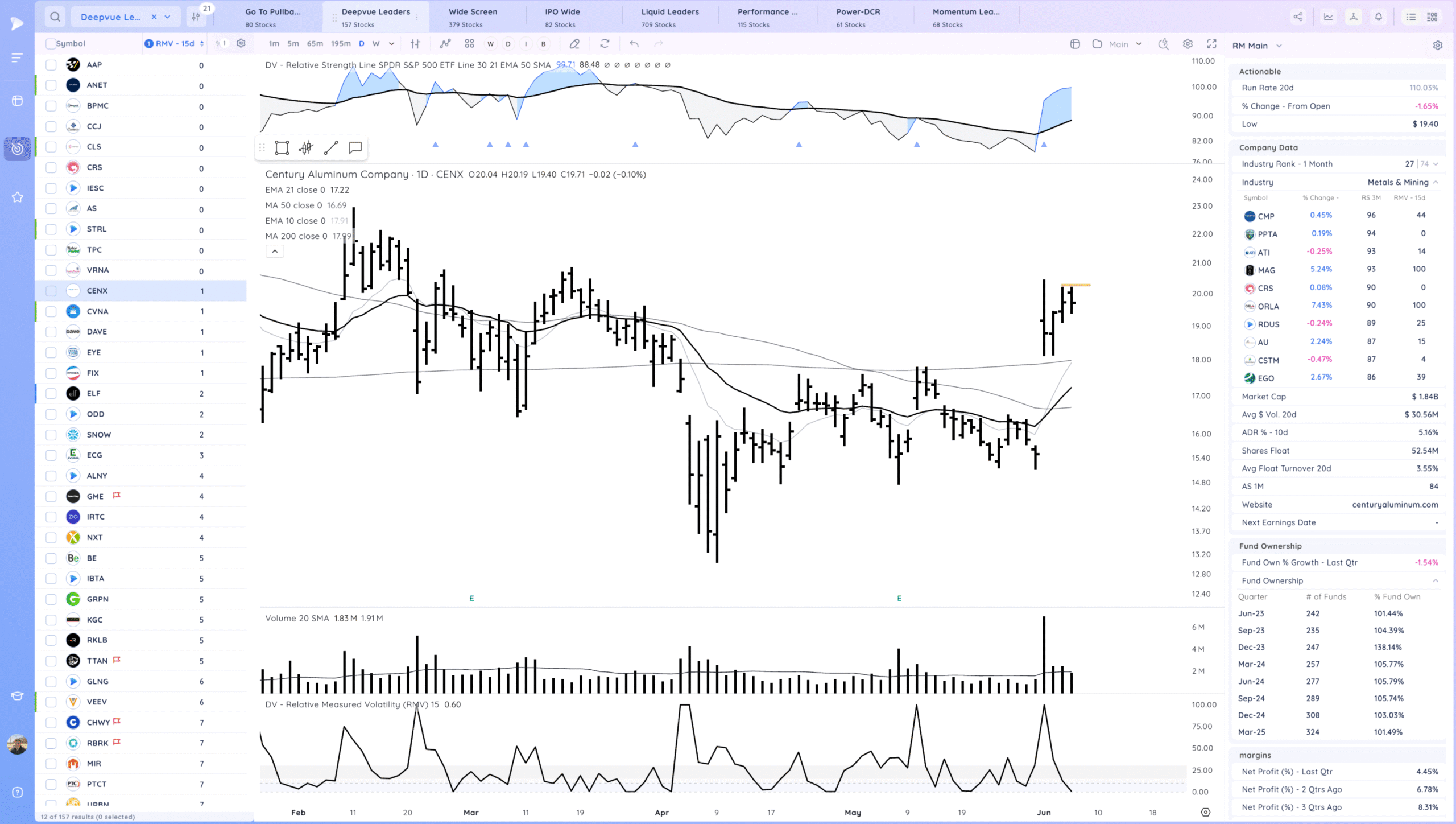This screenshot has width=1456, height=824.
Task: Toggle fullscreen chart mode
Action: [1211, 44]
